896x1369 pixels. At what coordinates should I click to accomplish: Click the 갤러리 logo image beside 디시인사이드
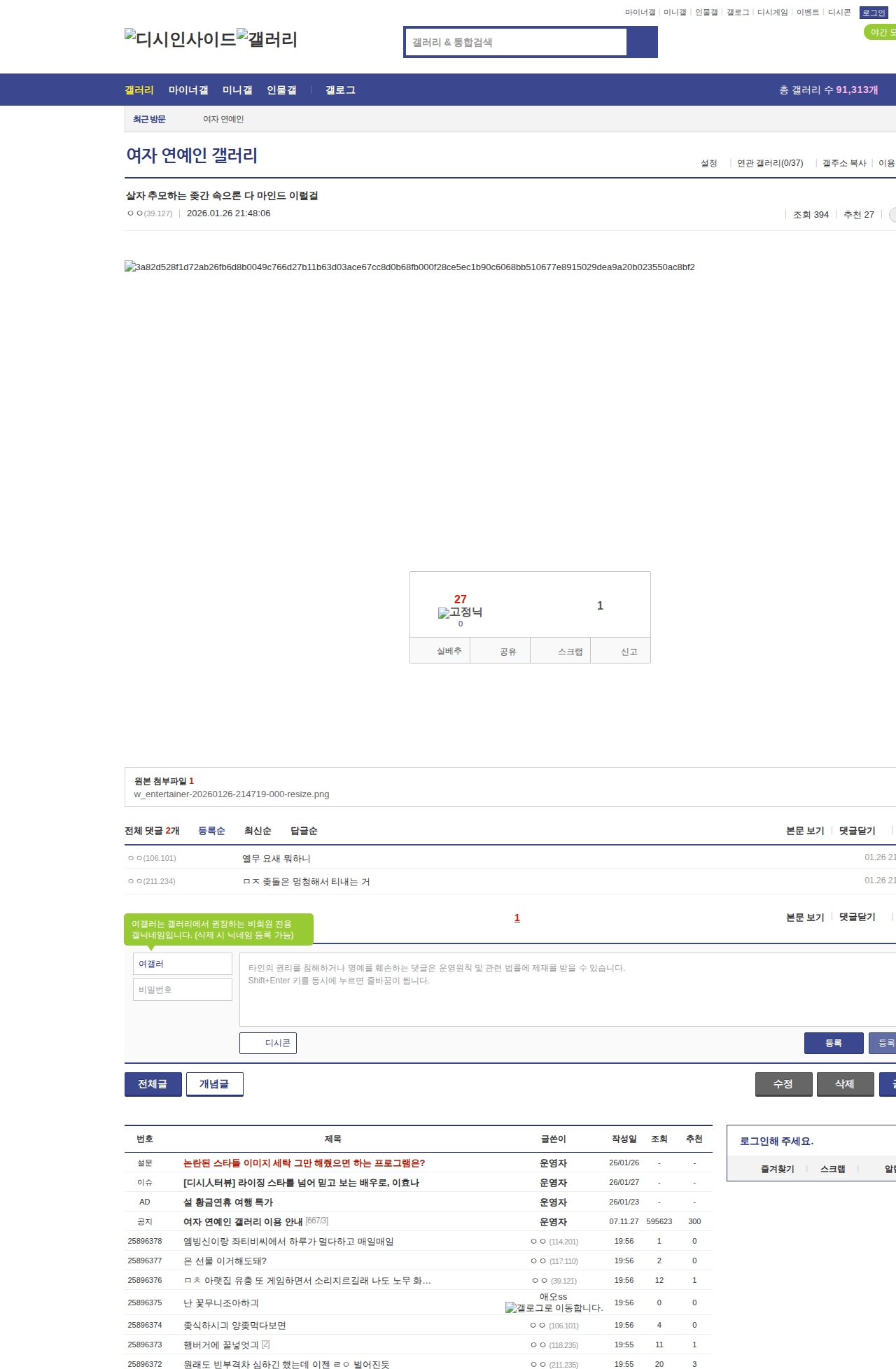[x=267, y=39]
